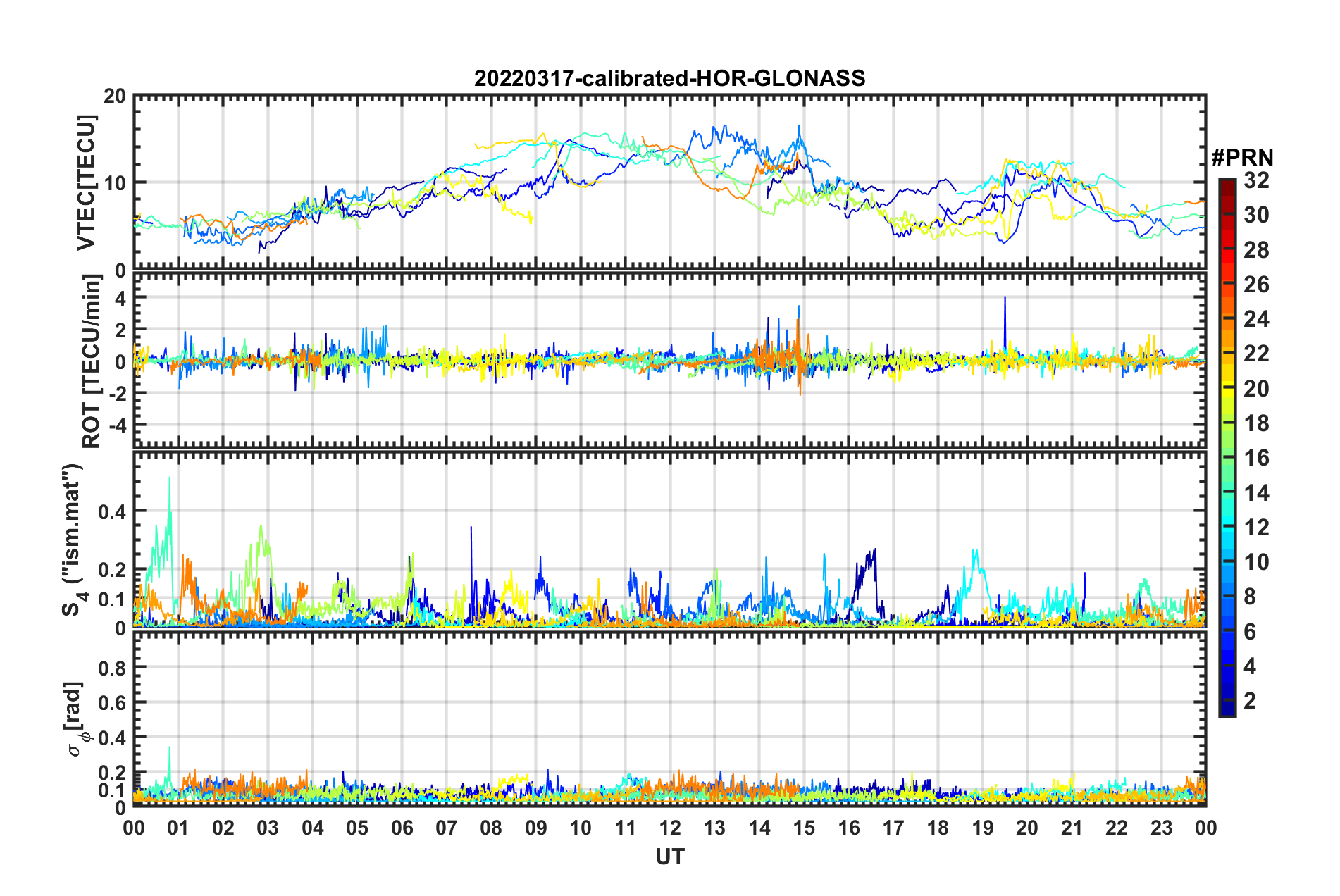This screenshot has height=896, width=1340.
Task: Click inside the ROT time-series plot
Action: pyautogui.click(x=670, y=361)
